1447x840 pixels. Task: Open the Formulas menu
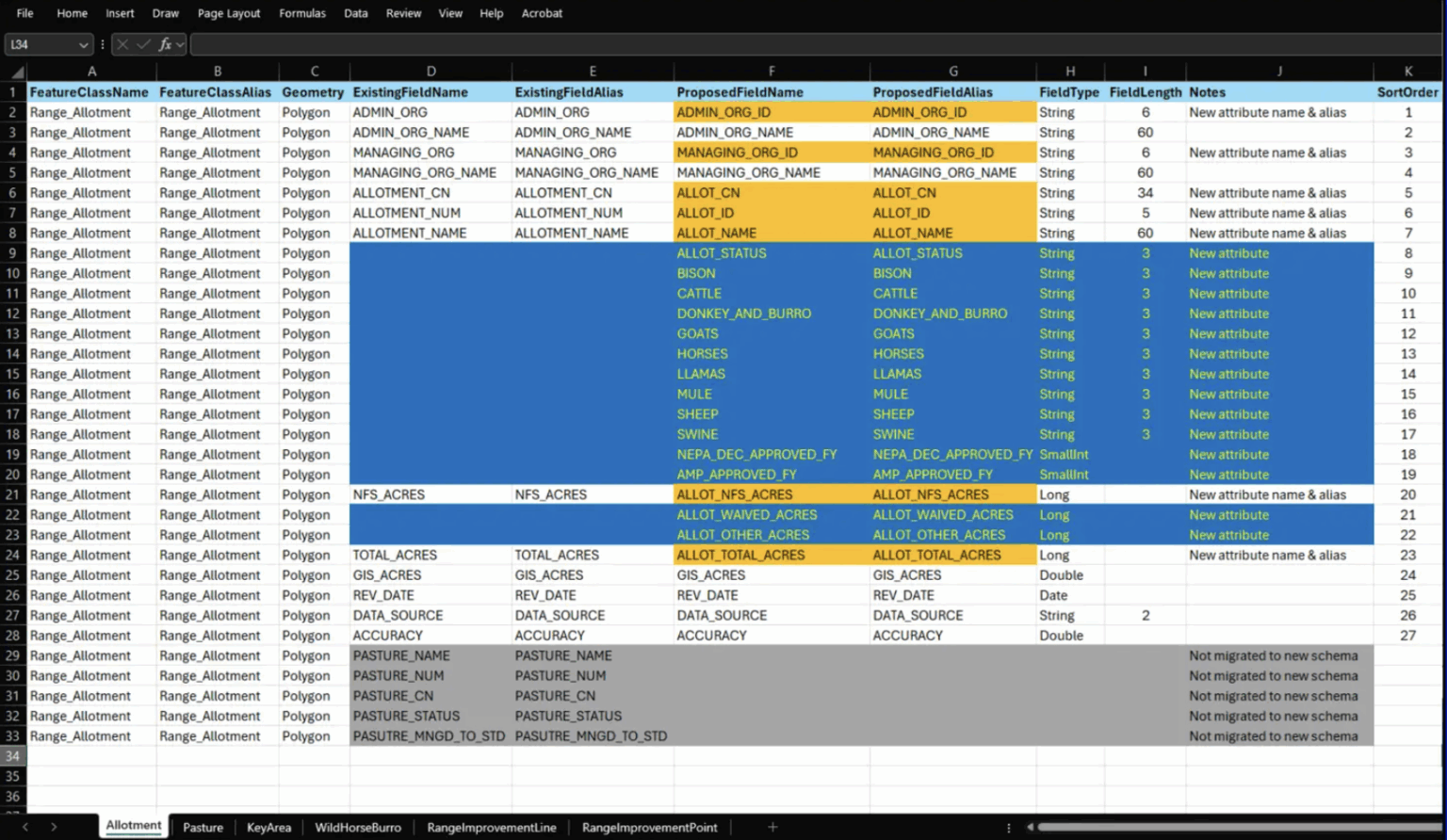point(301,13)
